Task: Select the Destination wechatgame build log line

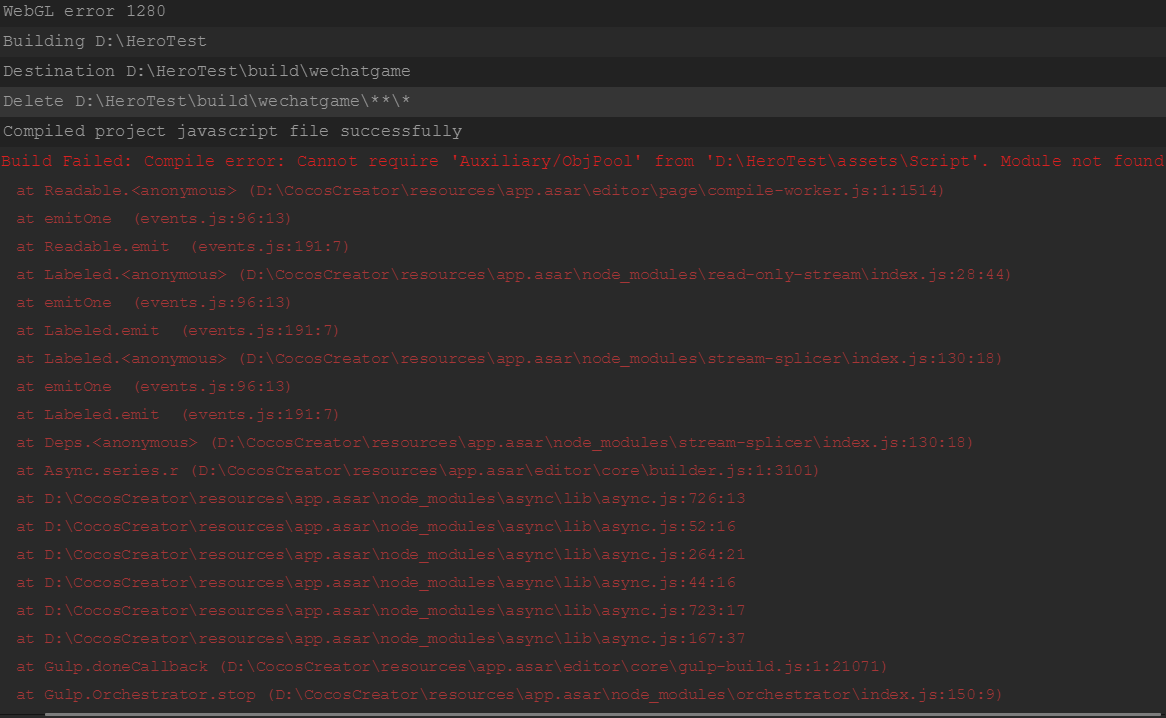Action: (206, 71)
